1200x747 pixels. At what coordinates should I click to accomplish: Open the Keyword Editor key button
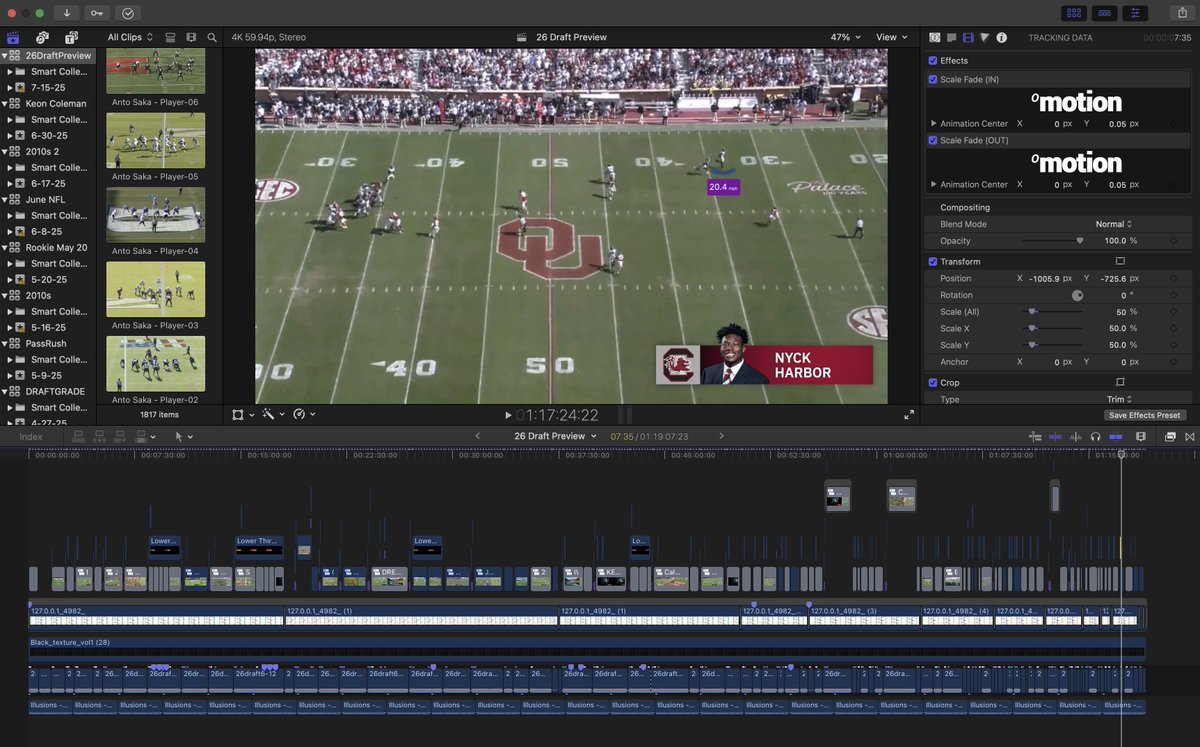[97, 13]
